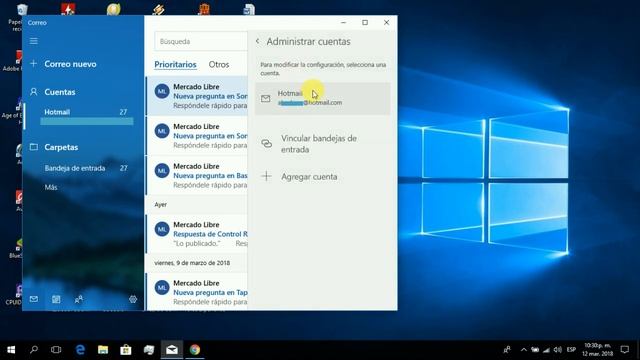Click Vincular bandejas de entrada option
Screen dimensions: 640x360
tap(322, 144)
